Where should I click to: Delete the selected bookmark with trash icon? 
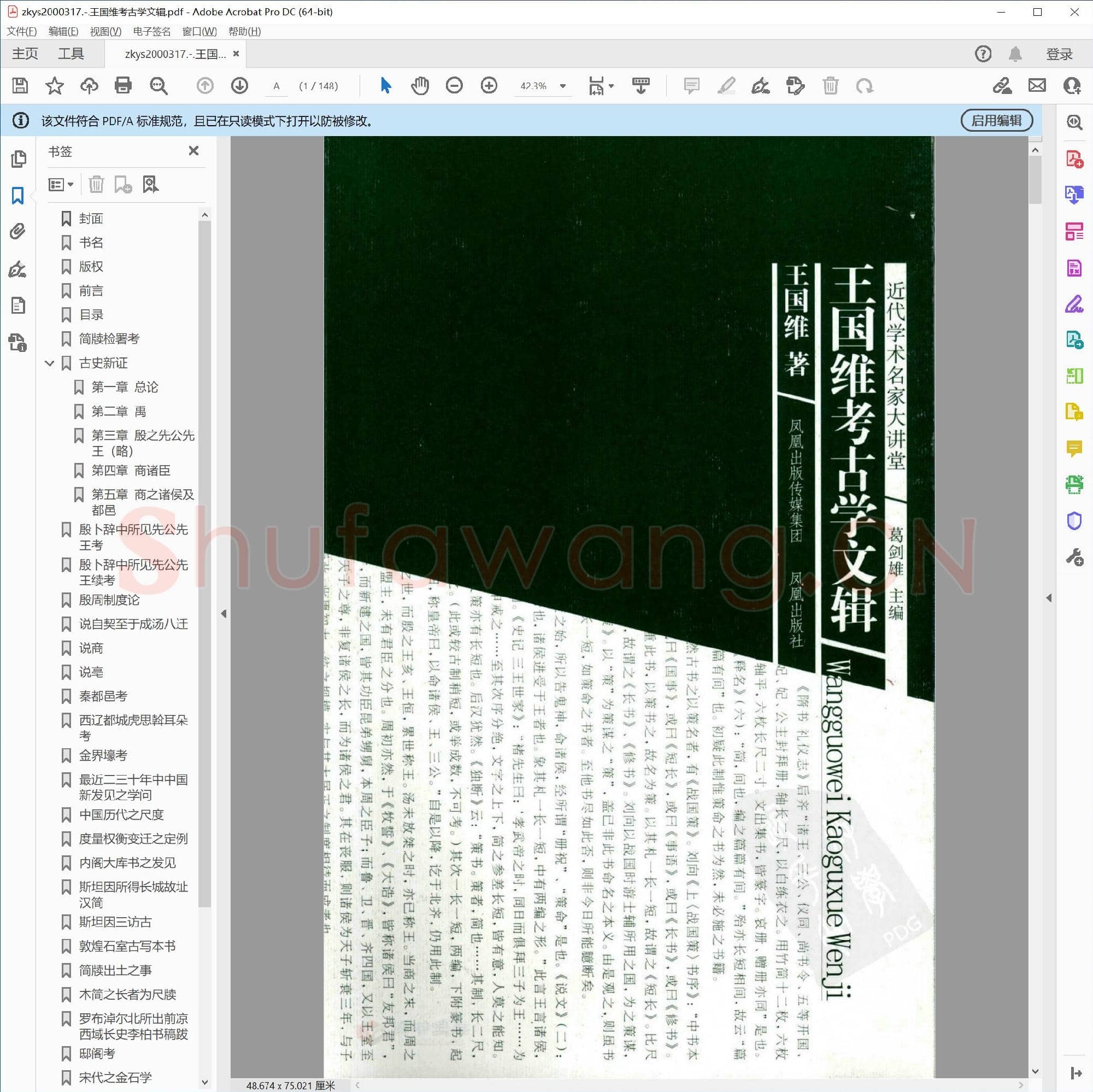coord(97,184)
